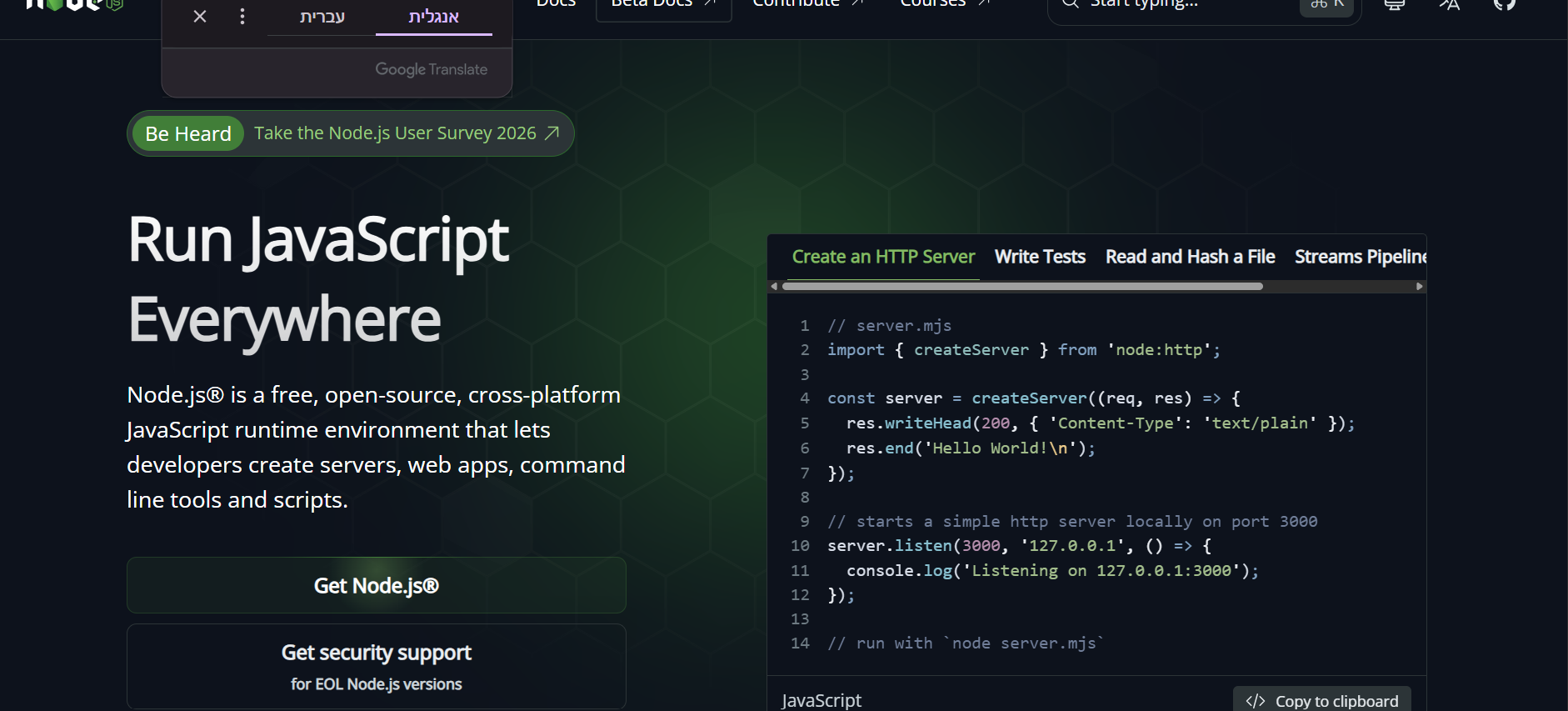Open the Read and Hash a File tab
Screen dimensions: 1568x711
(1190, 257)
